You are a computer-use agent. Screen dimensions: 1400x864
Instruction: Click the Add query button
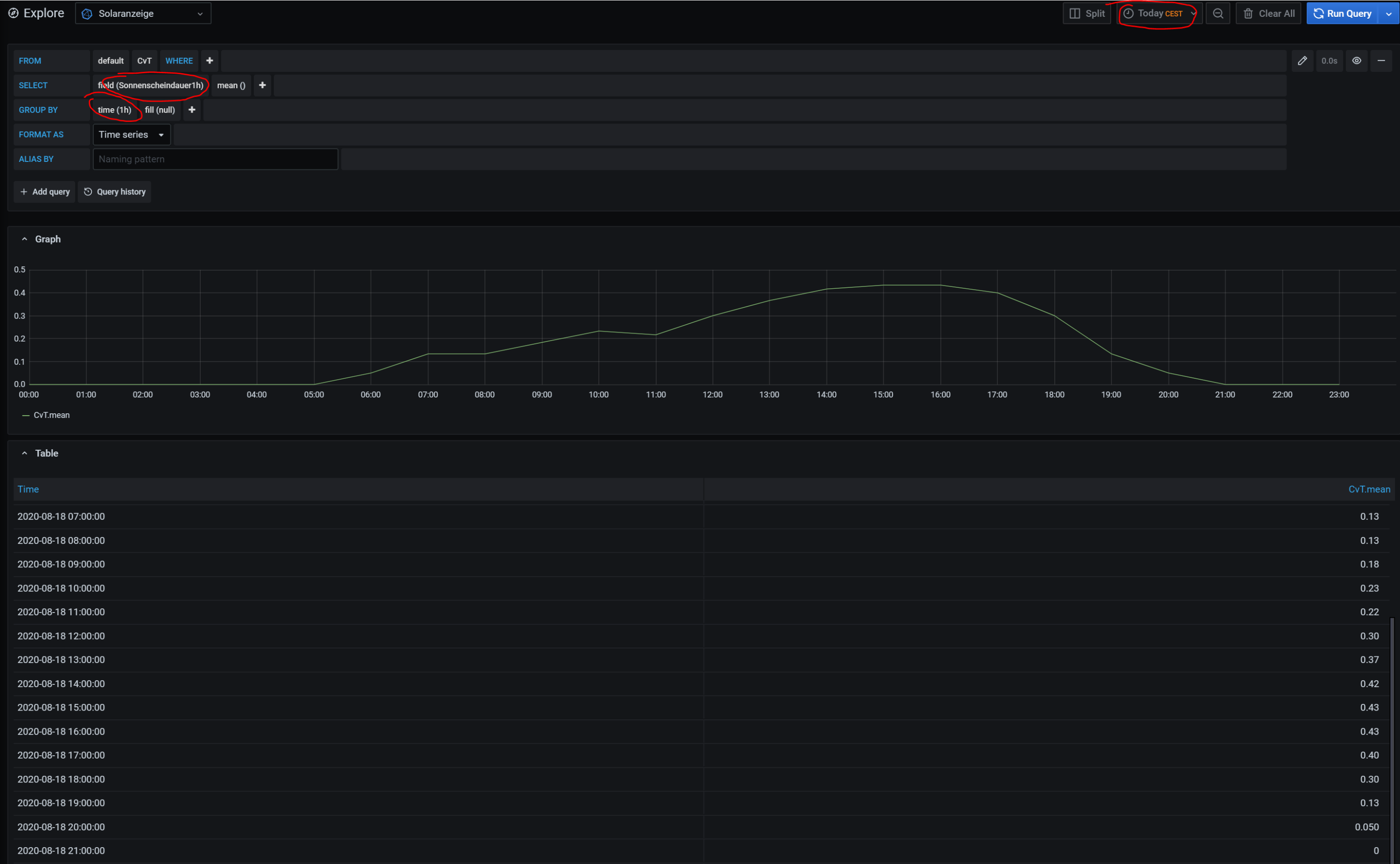tap(45, 192)
